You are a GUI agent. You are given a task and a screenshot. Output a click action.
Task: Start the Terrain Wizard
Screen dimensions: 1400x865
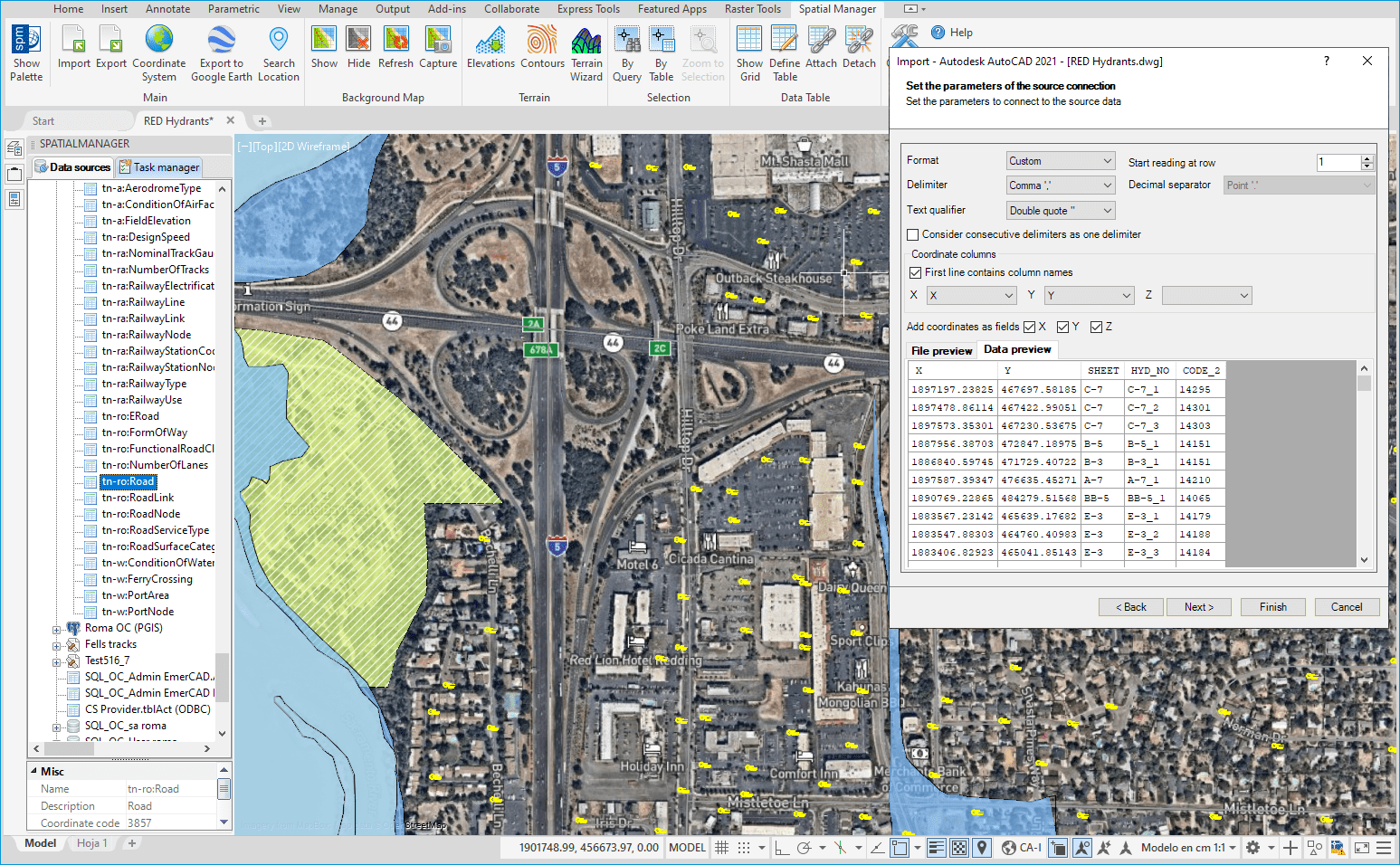click(x=586, y=53)
